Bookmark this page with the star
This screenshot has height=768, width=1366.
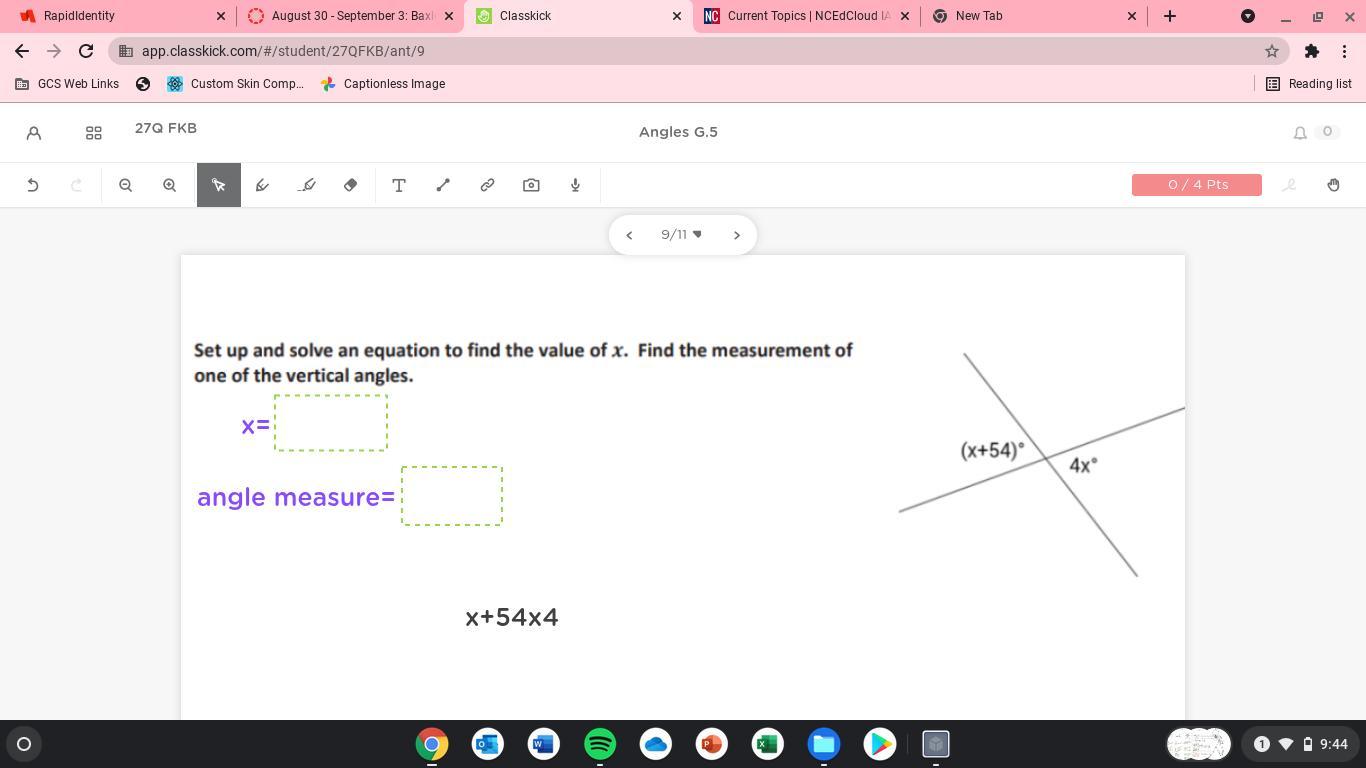1272,51
